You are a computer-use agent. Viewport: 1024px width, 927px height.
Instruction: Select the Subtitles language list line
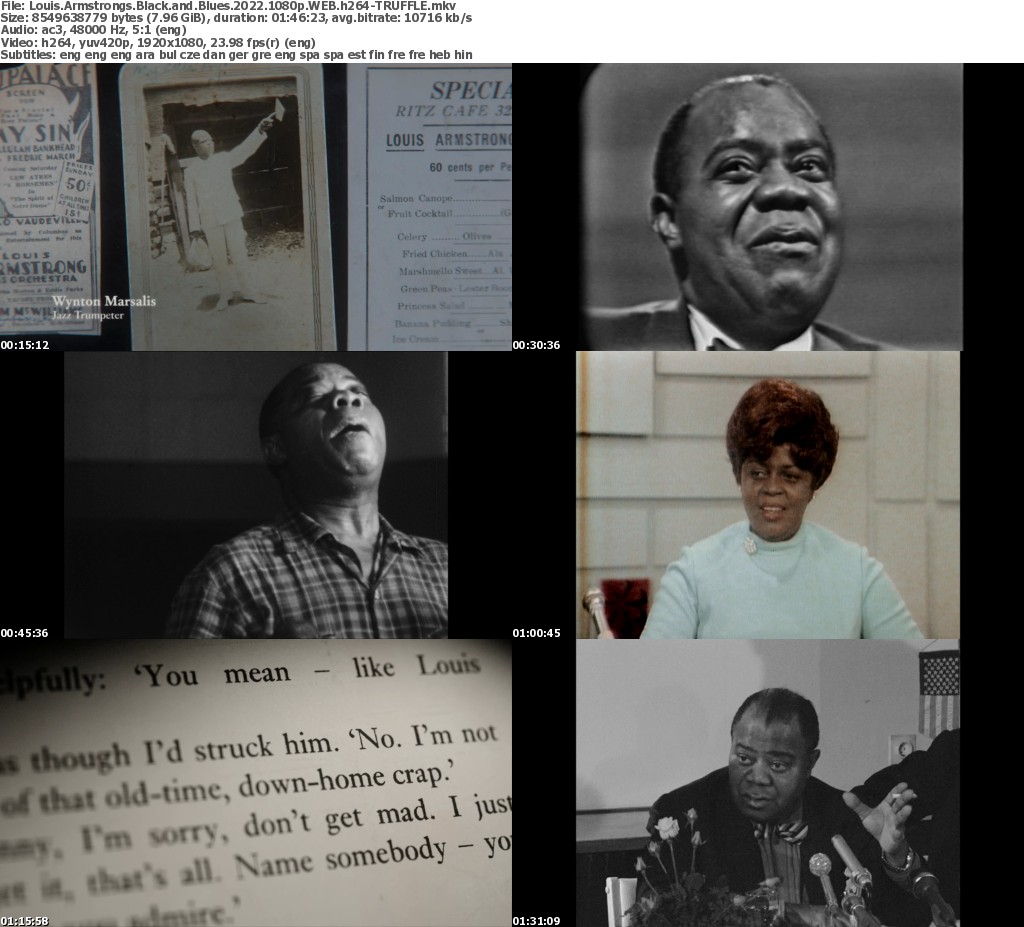pyautogui.click(x=236, y=55)
